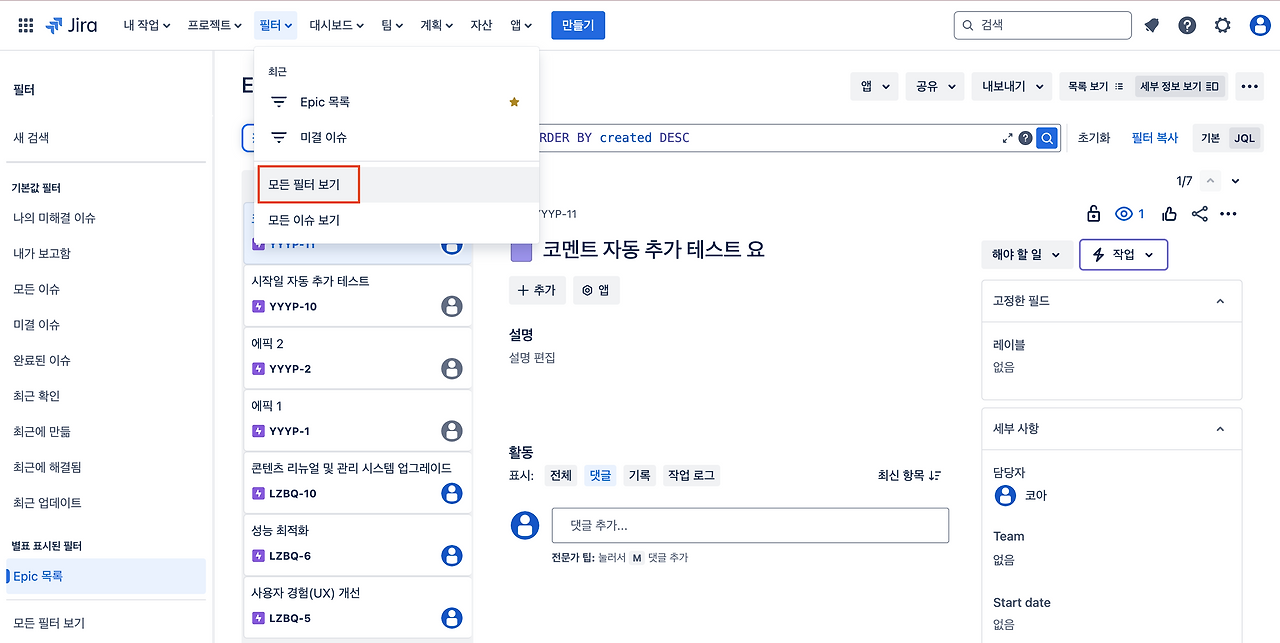This screenshot has height=643, width=1280.
Task: Open the Jira app switcher grid icon
Action: tap(25, 25)
